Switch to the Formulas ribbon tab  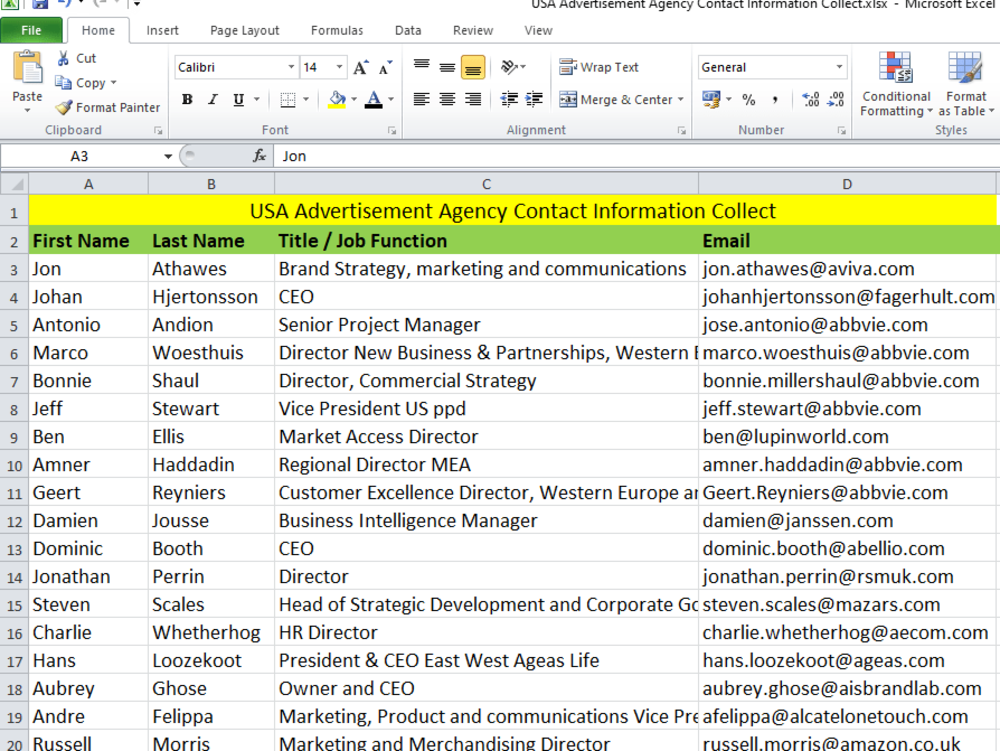point(337,30)
